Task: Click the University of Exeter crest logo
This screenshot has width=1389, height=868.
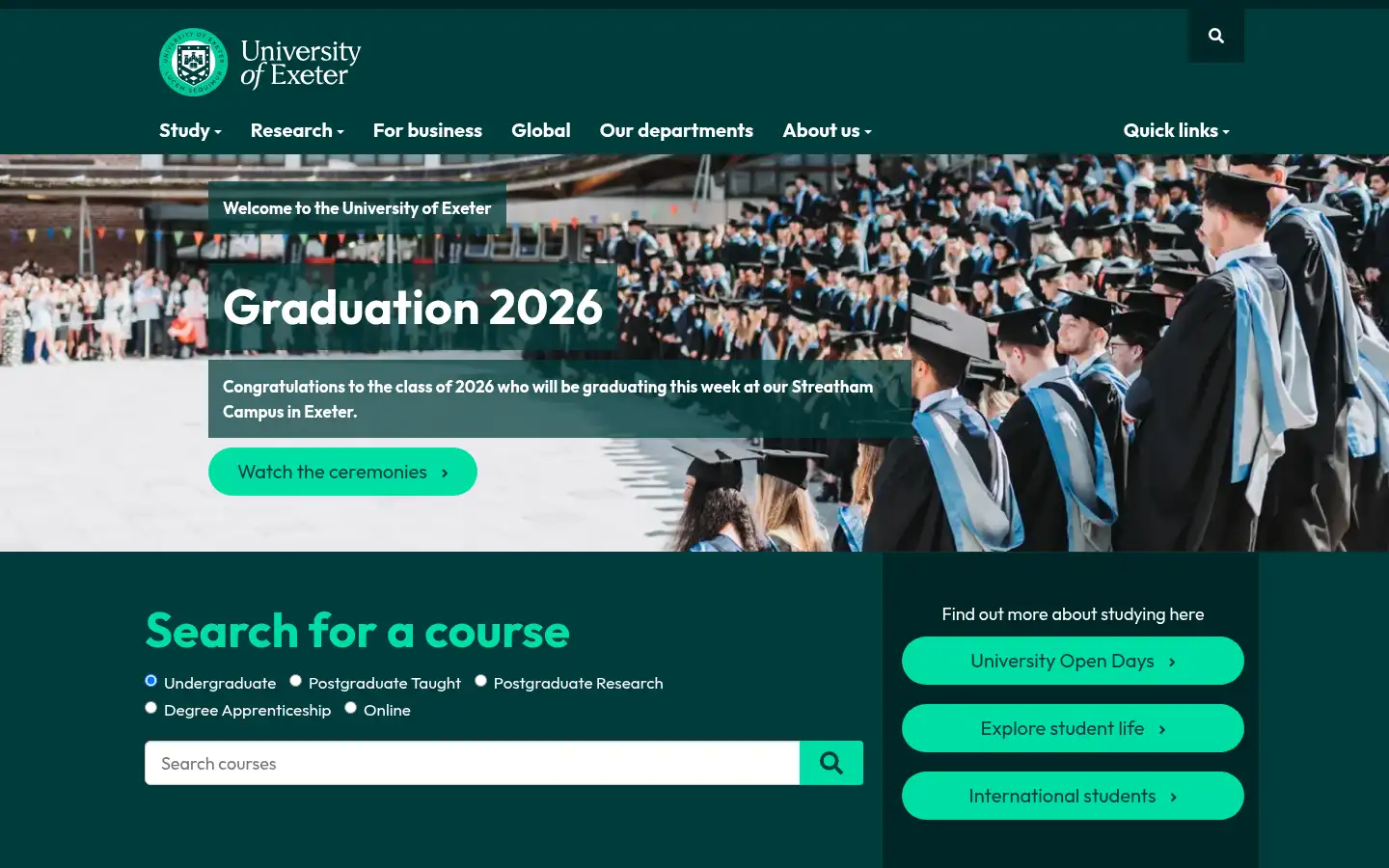Action: point(194,62)
